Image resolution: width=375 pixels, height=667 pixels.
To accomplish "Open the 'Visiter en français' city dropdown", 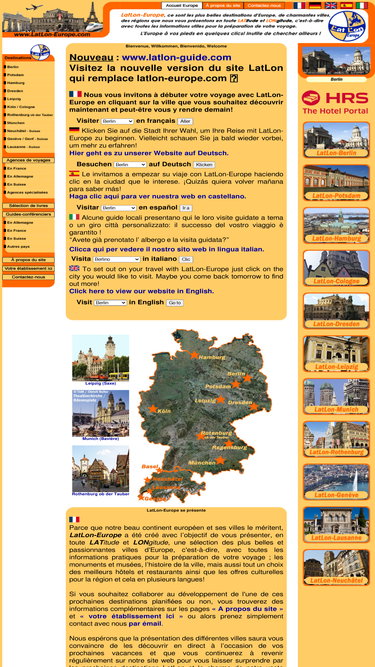I will 118,121.
